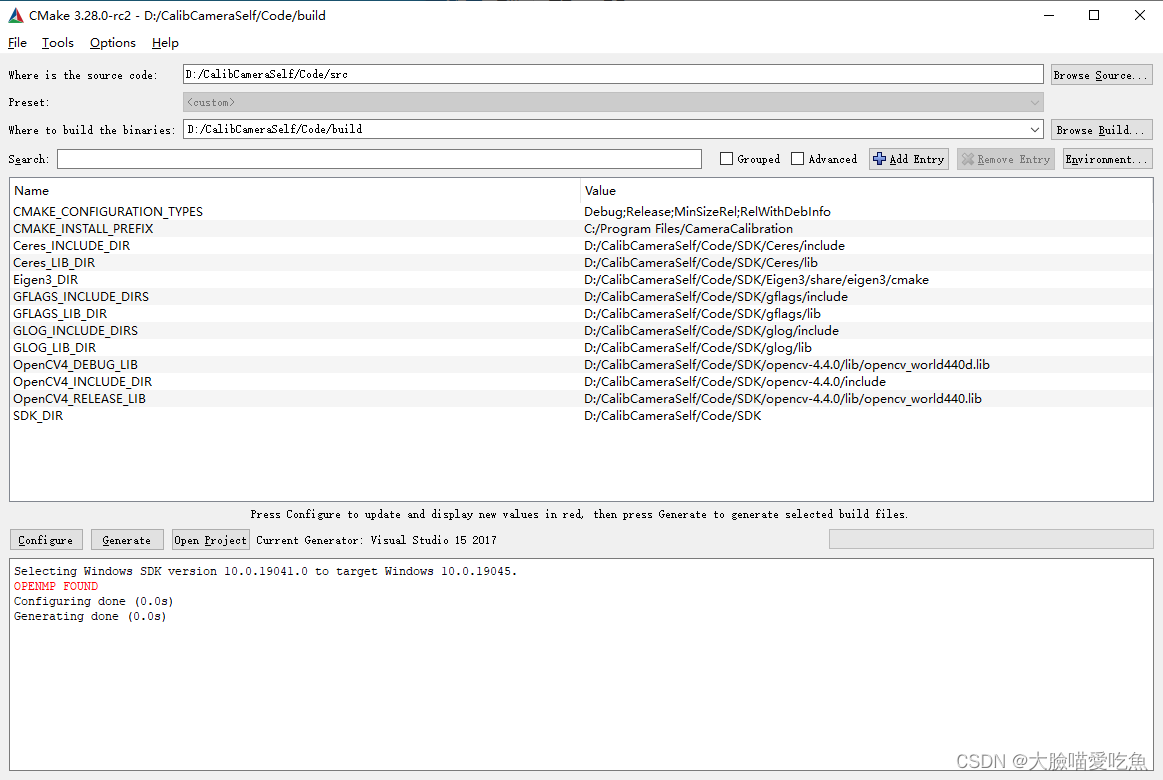Click the source code path input field
Image resolution: width=1163 pixels, height=780 pixels.
coord(613,74)
